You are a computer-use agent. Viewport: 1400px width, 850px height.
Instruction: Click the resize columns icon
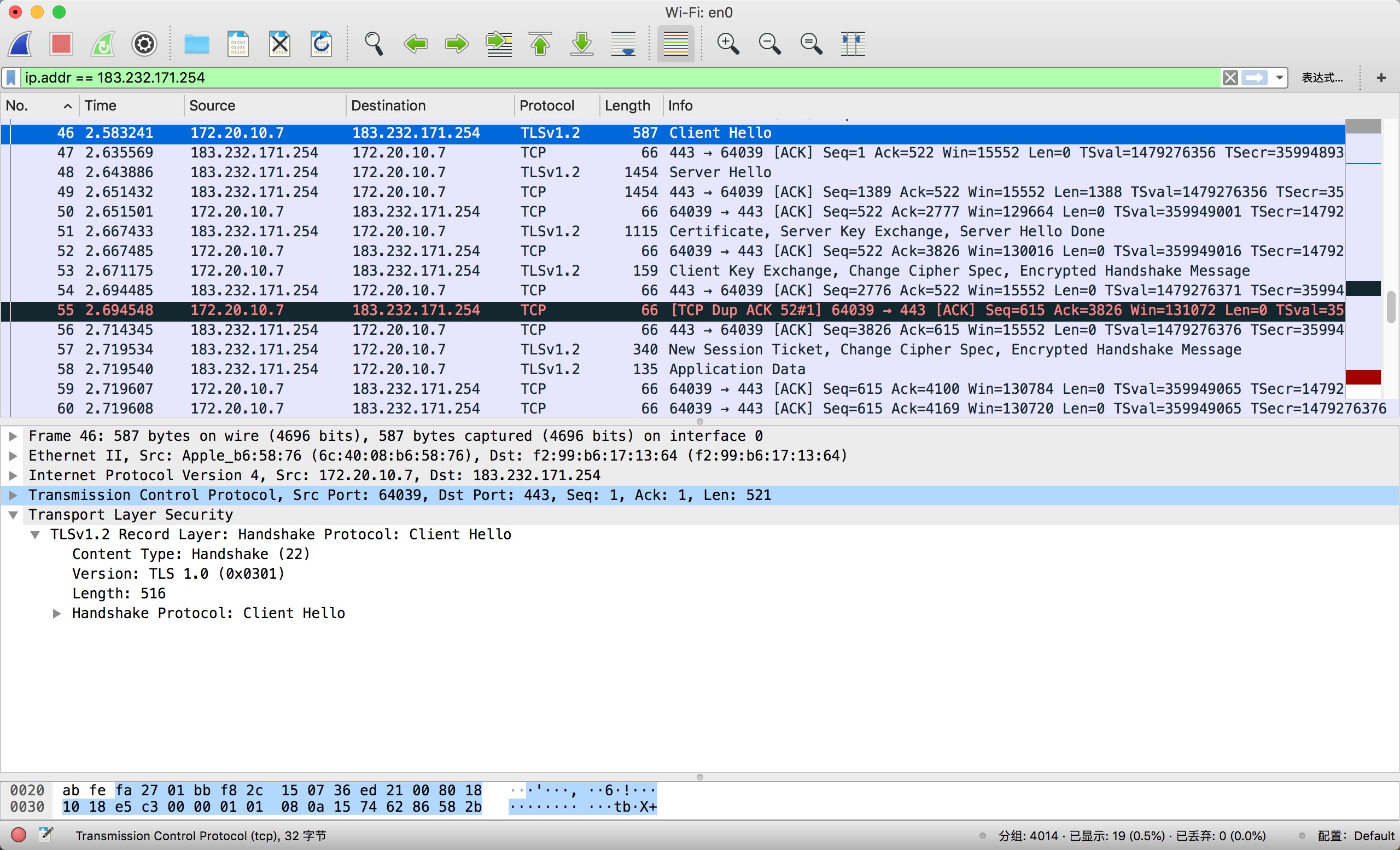852,44
